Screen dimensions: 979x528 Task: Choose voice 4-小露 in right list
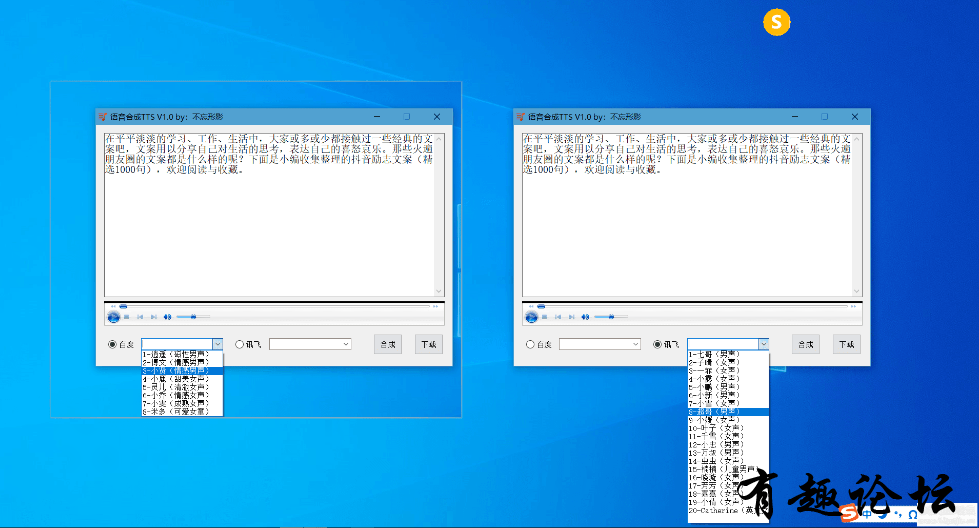coord(728,379)
